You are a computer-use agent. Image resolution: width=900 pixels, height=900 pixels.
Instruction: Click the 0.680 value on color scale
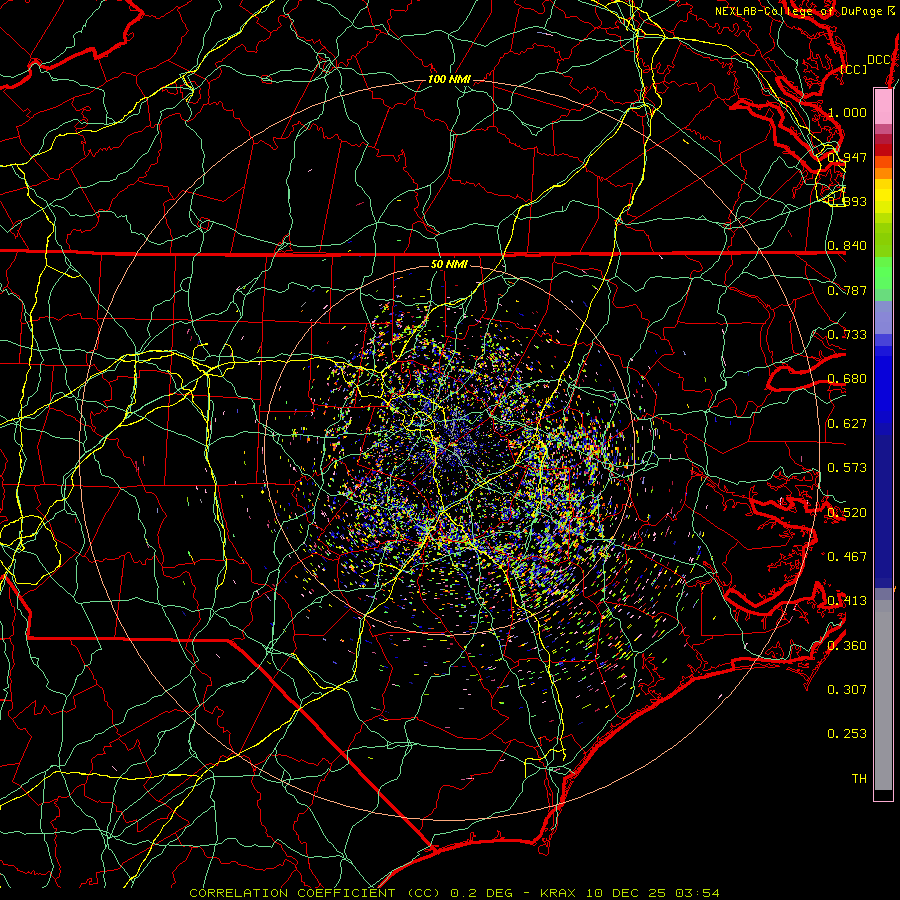coord(847,378)
